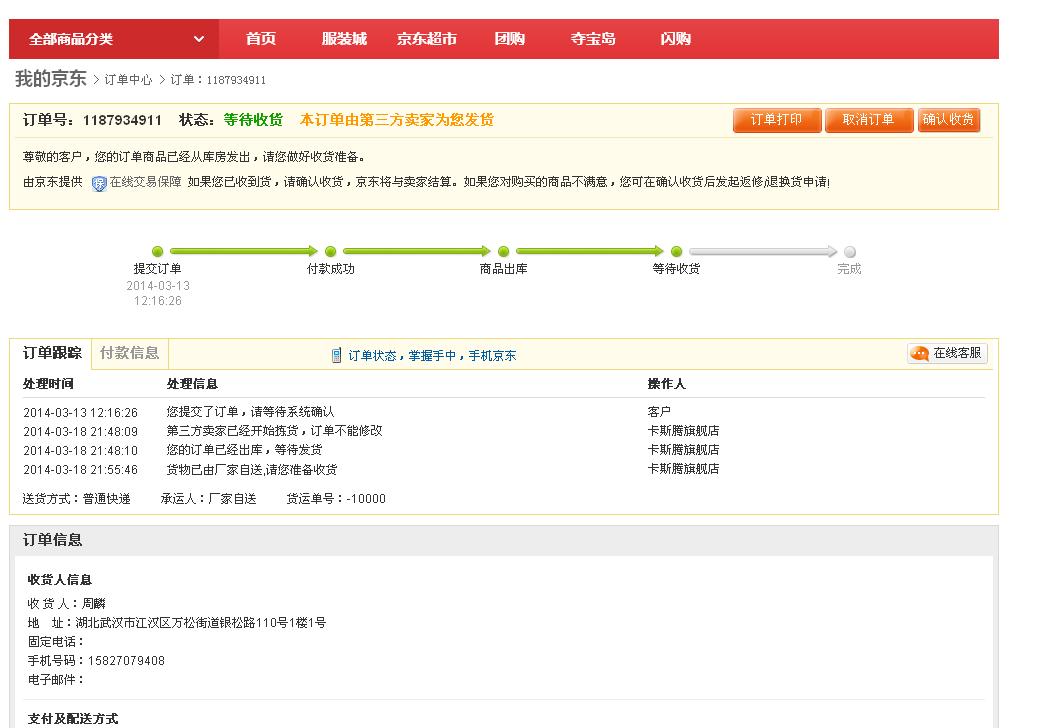Screen dimensions: 1050x728
Task: Select the 订单跟踪 tab
Action: (x=52, y=353)
